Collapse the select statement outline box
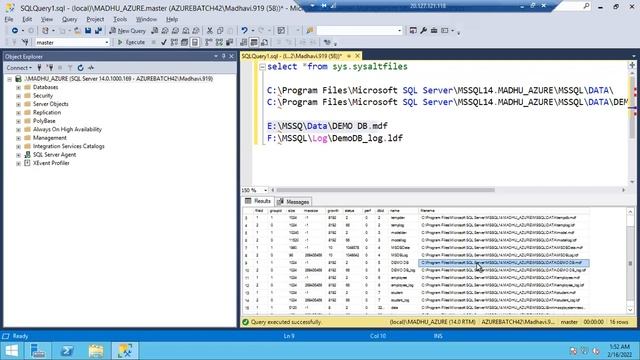 click(x=262, y=67)
